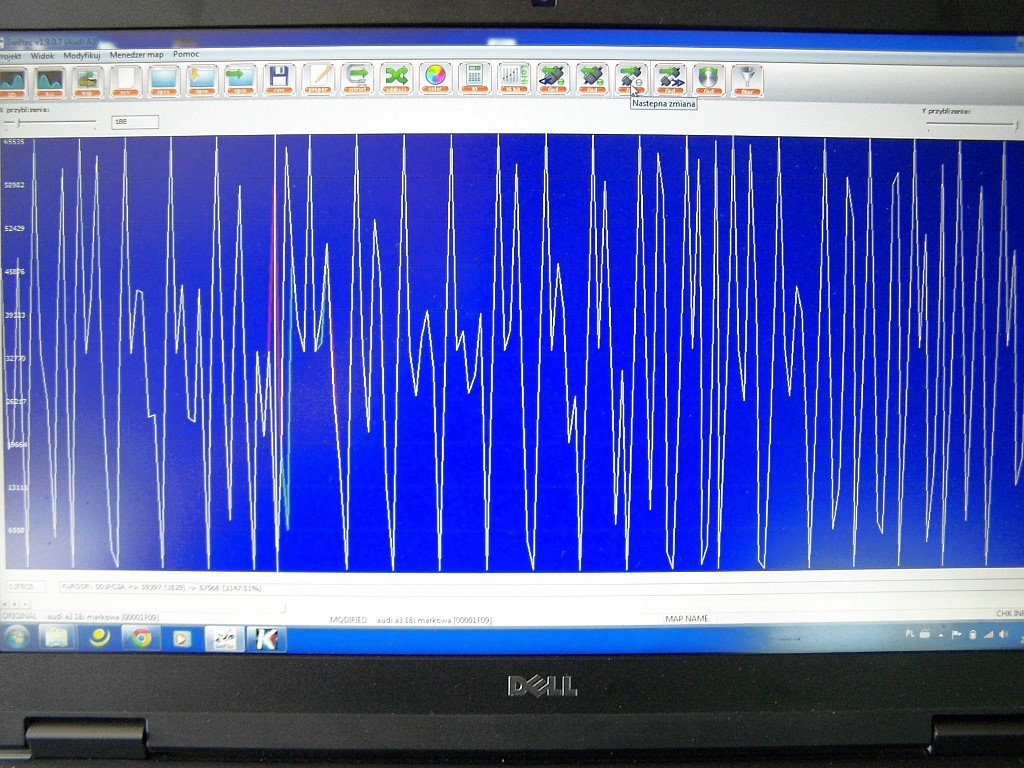Image resolution: width=1024 pixels, height=768 pixels.
Task: Click the X zoom value field showing 188
Action: [134, 122]
